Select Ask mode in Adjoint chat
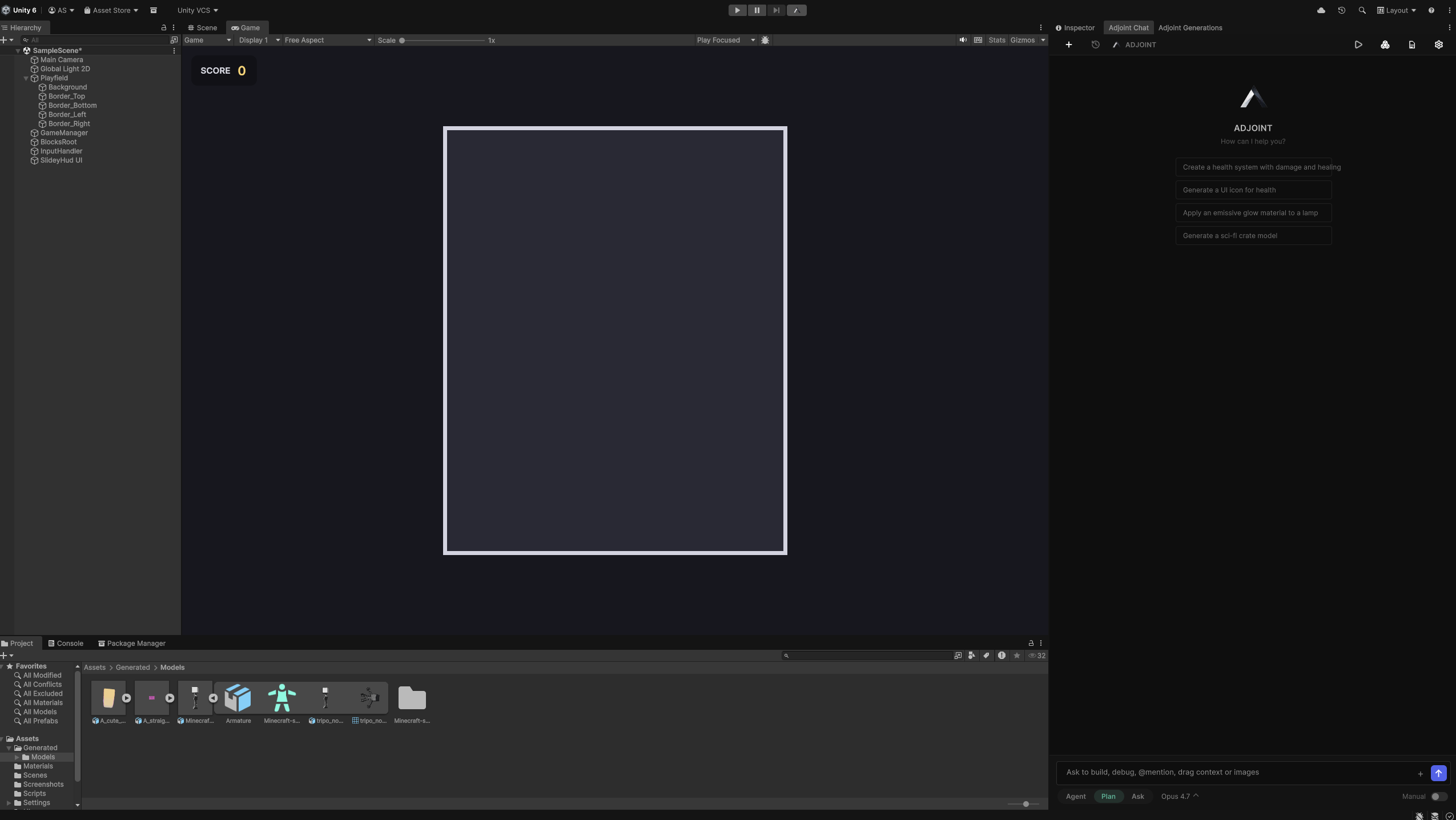This screenshot has height=820, width=1456. (1138, 797)
